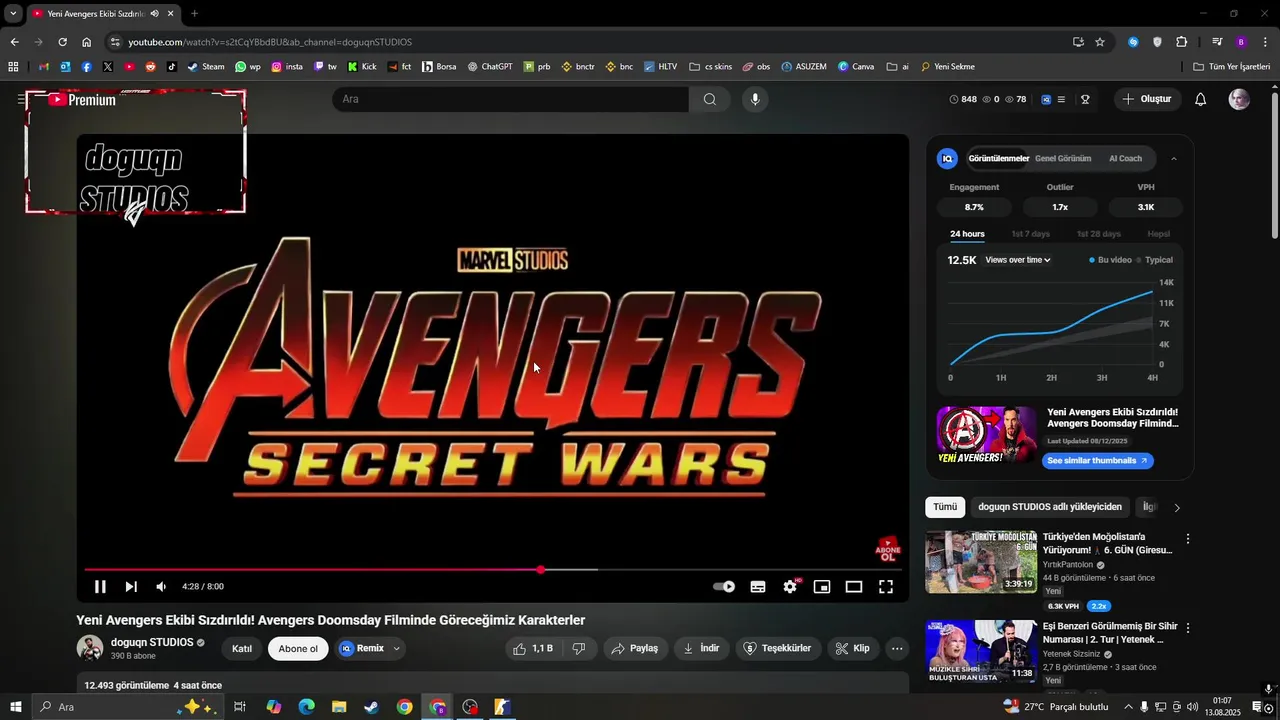Toggle the Bu video legend series
Viewport: 1280px width, 720px height.
click(1110, 260)
